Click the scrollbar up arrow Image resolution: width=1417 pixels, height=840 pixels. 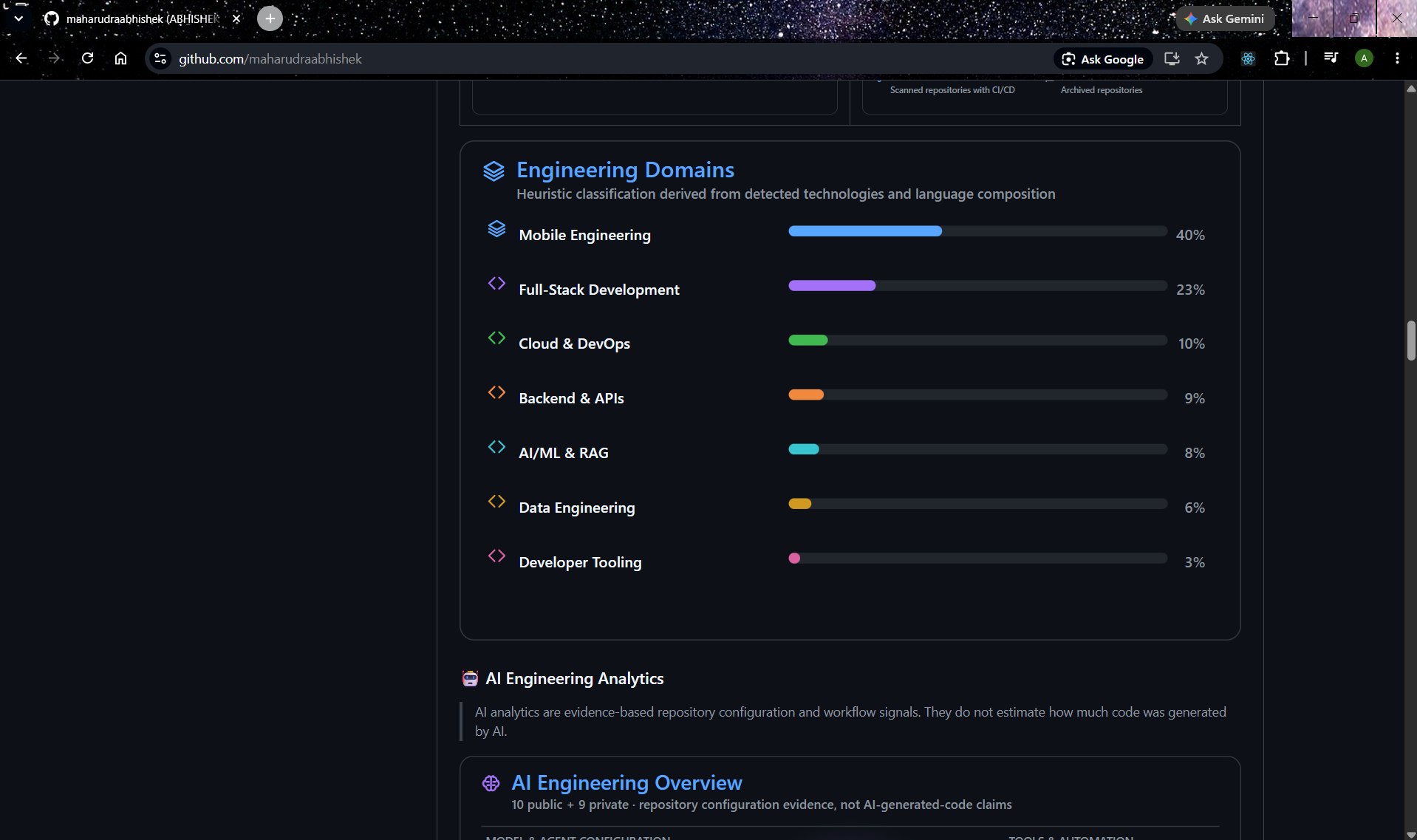1410,88
